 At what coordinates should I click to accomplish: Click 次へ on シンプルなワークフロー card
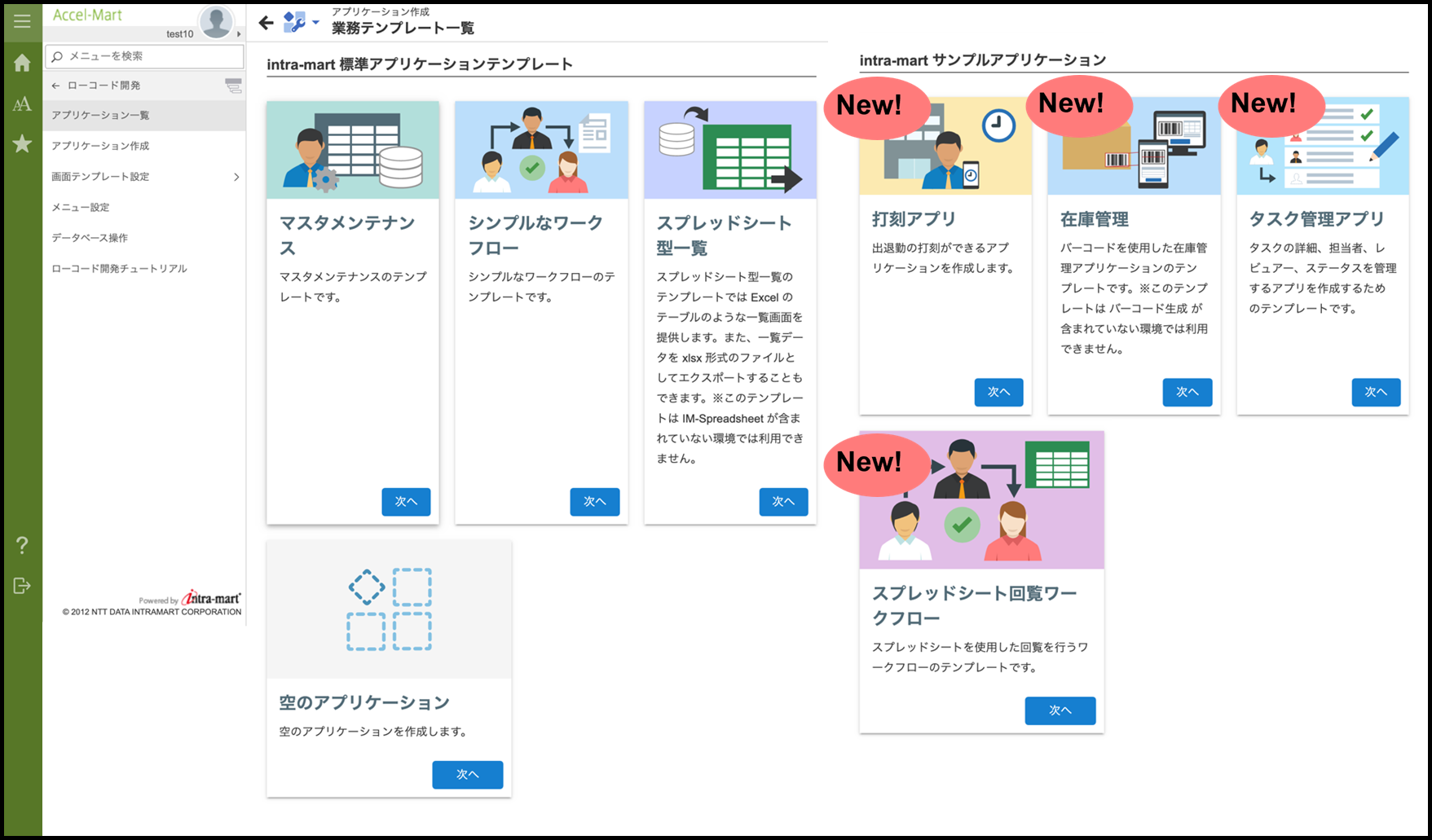(595, 502)
